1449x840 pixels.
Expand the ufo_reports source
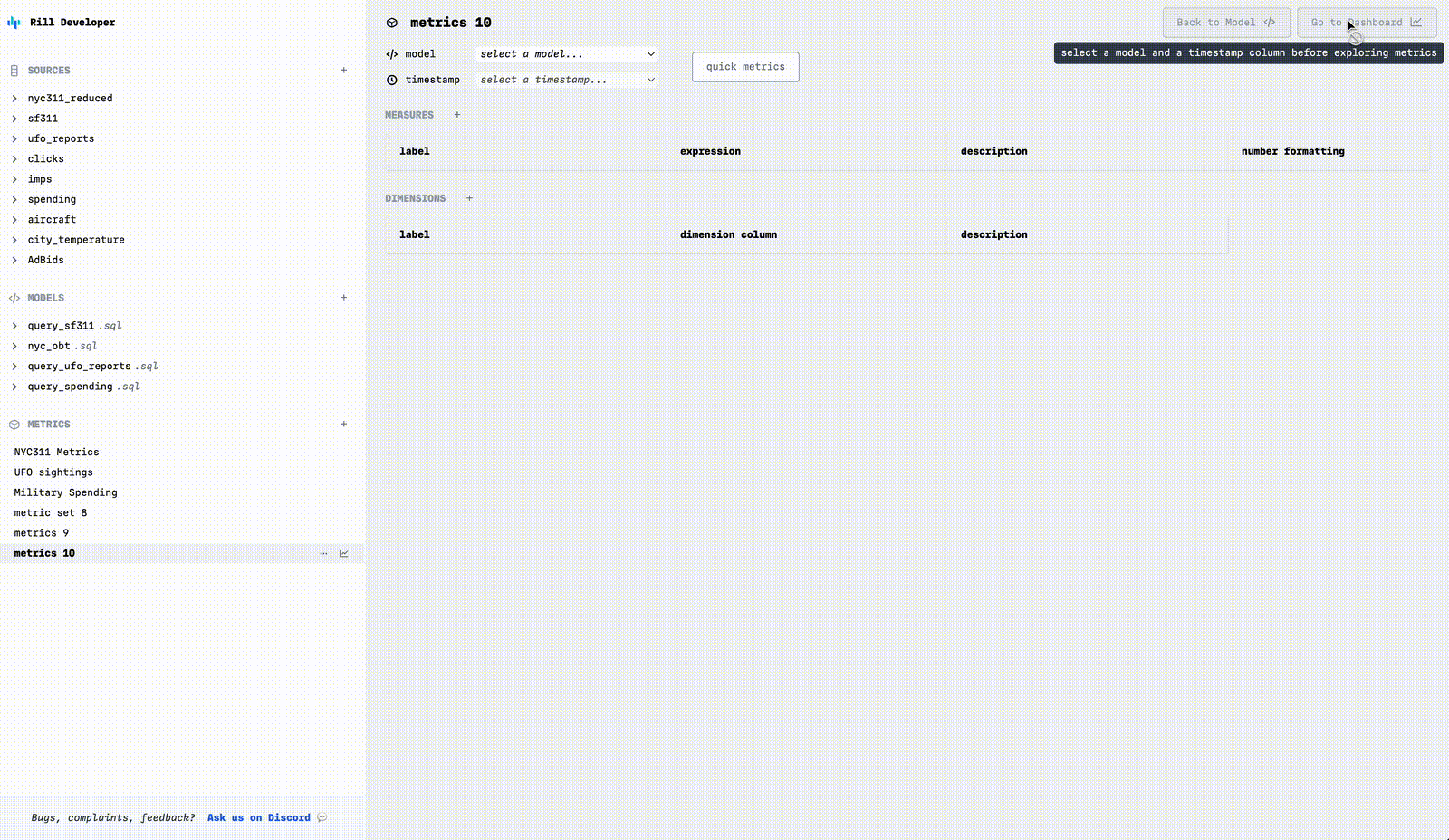pyautogui.click(x=14, y=138)
